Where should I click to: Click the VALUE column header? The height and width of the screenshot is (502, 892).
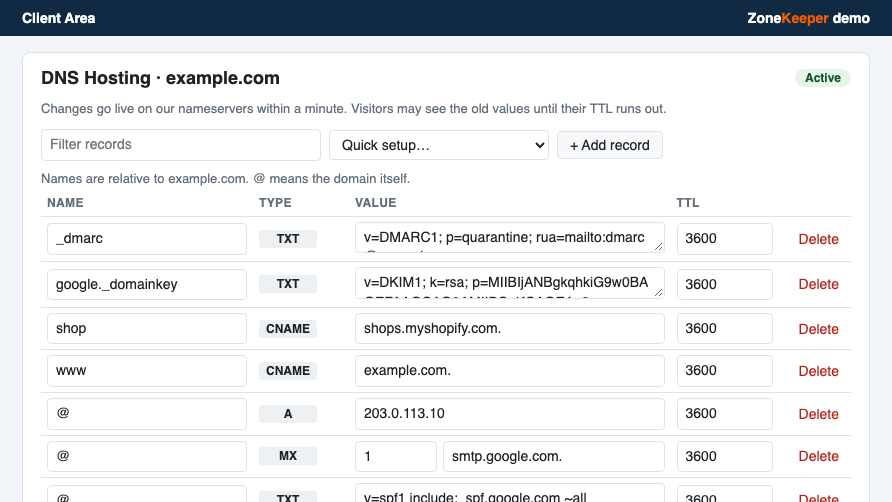pos(375,203)
